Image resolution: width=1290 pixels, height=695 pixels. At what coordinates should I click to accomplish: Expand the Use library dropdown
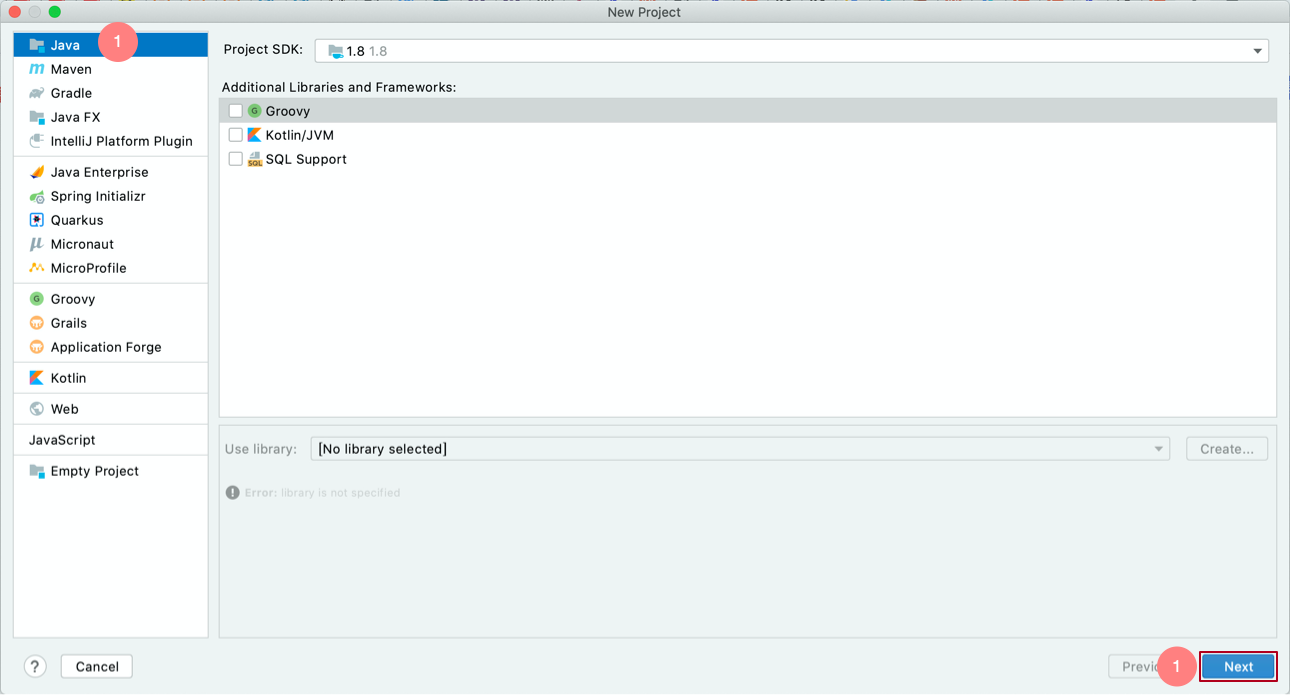[x=740, y=449]
